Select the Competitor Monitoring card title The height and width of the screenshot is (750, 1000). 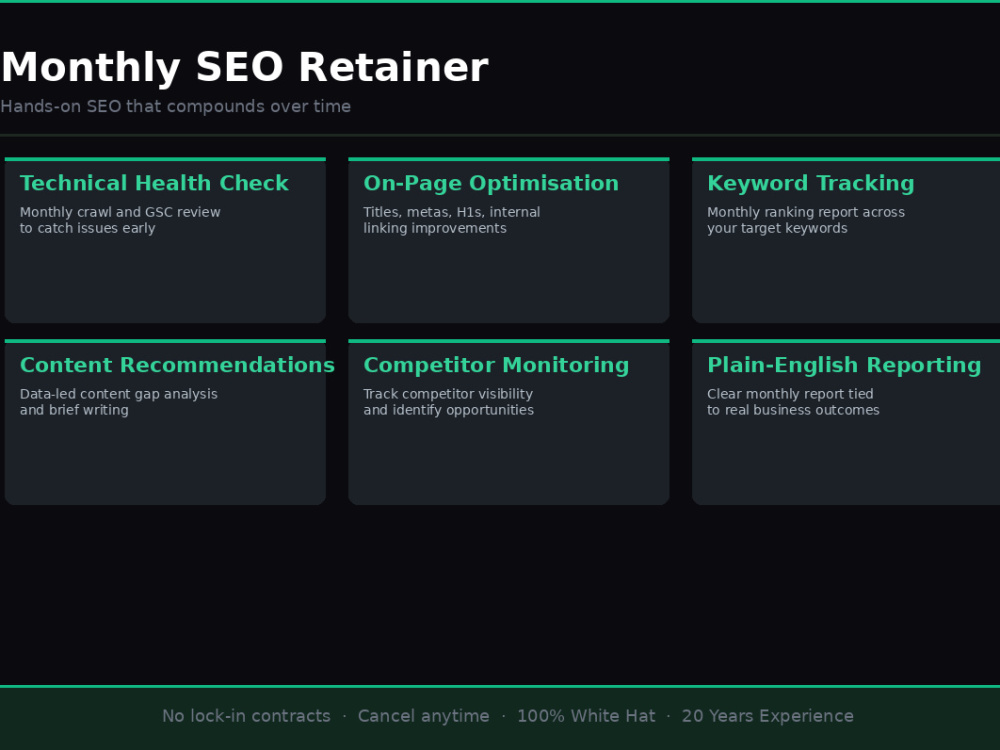point(496,365)
